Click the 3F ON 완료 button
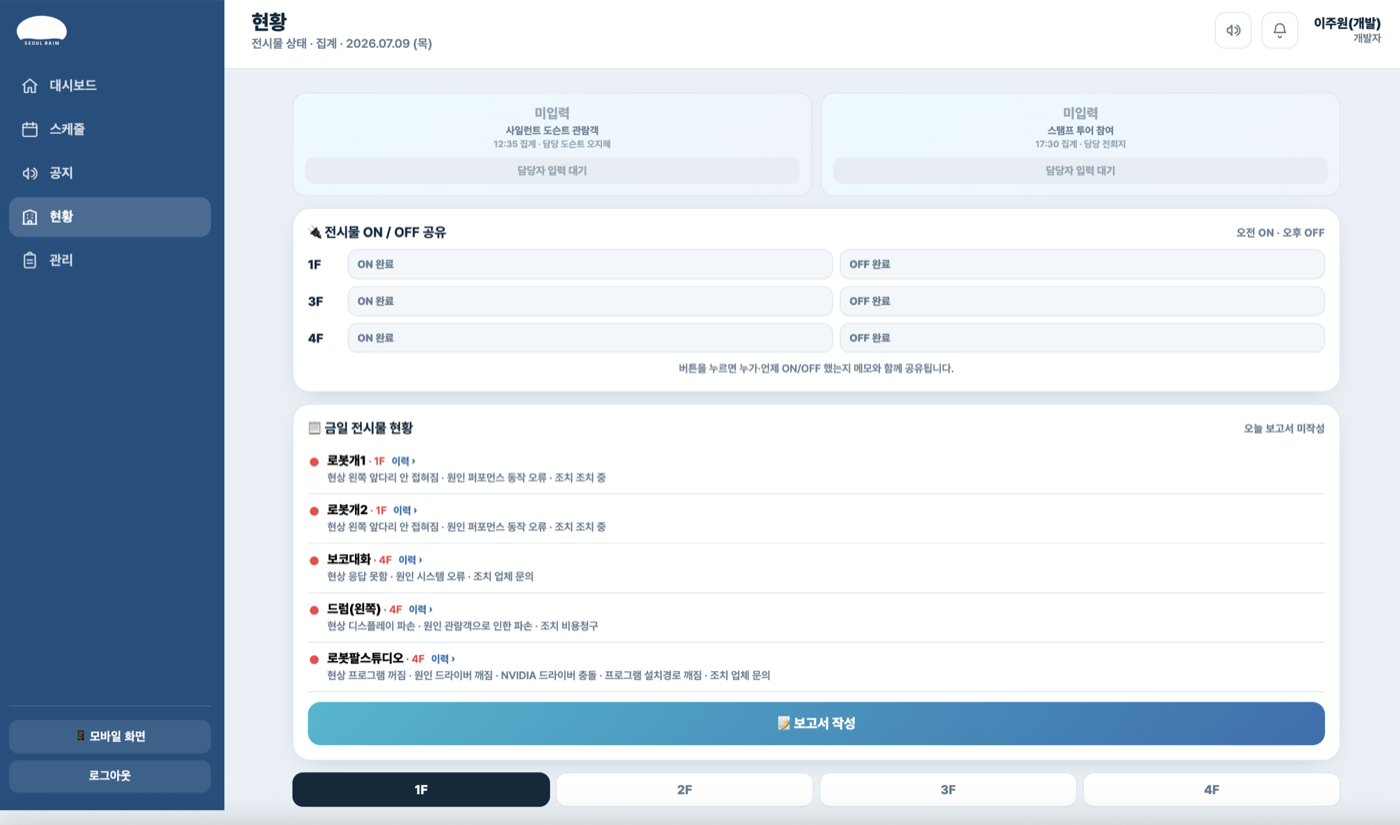The width and height of the screenshot is (1400, 825). tap(590, 301)
